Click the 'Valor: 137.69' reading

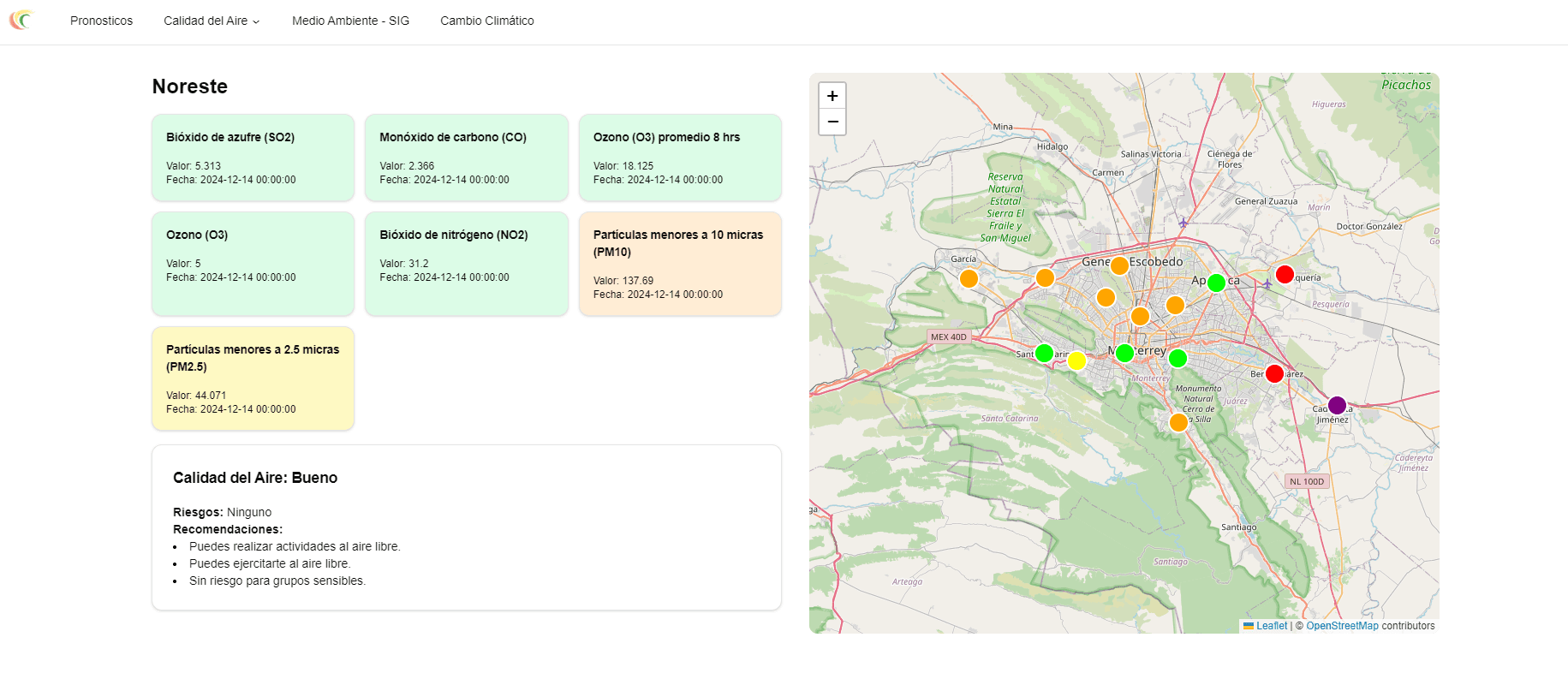pyautogui.click(x=623, y=281)
